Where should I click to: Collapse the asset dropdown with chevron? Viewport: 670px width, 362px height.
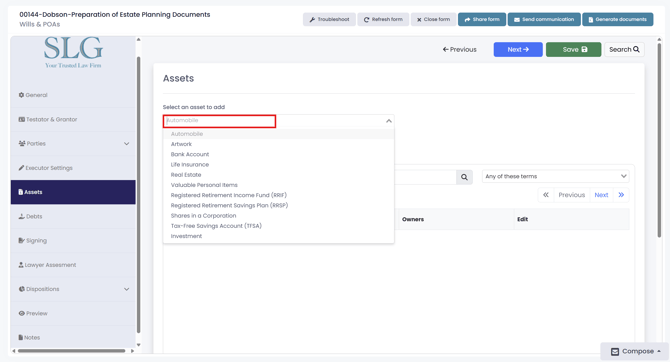tap(388, 121)
